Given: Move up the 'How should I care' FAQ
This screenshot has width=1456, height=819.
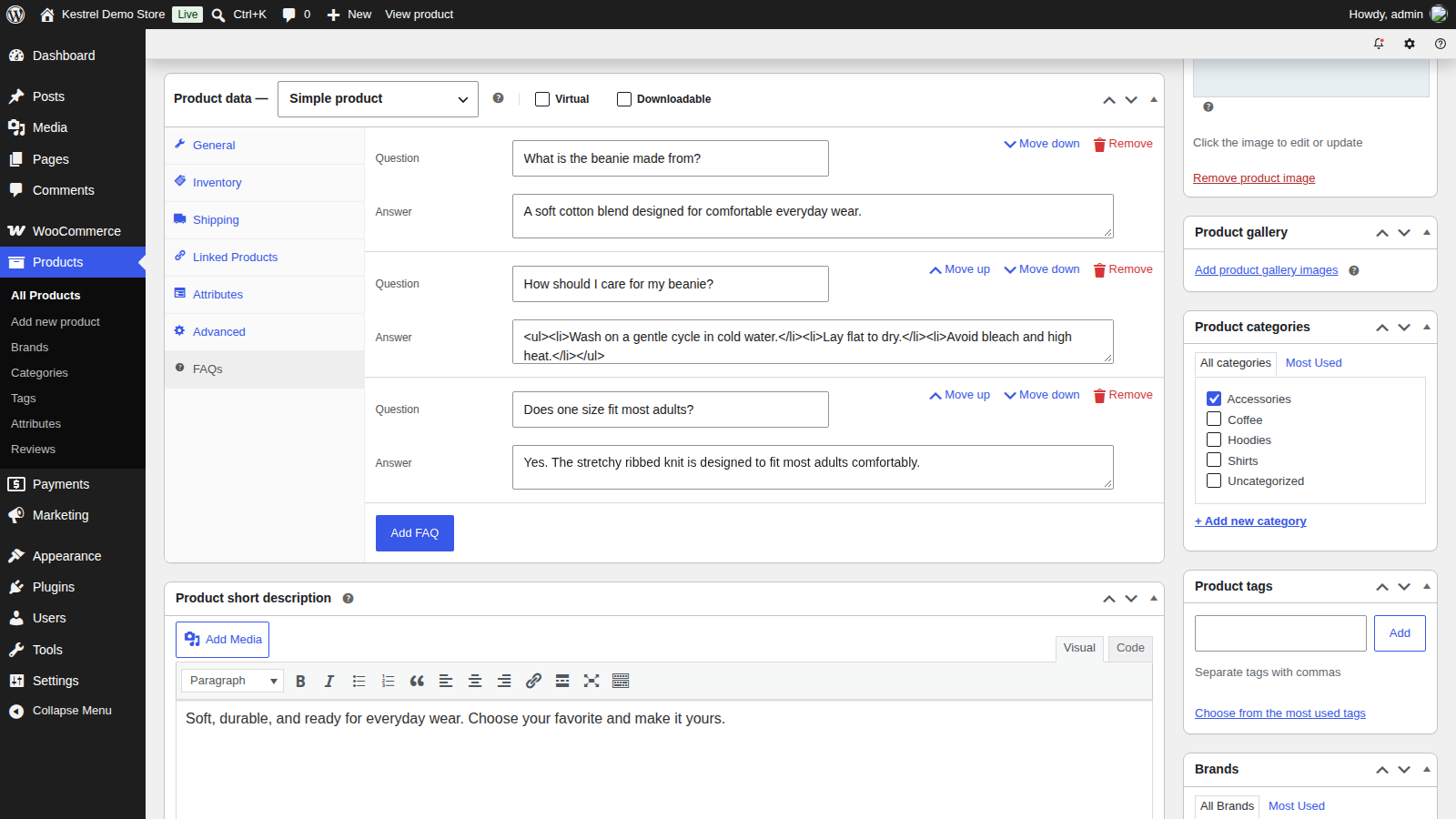Looking at the screenshot, I should [959, 269].
